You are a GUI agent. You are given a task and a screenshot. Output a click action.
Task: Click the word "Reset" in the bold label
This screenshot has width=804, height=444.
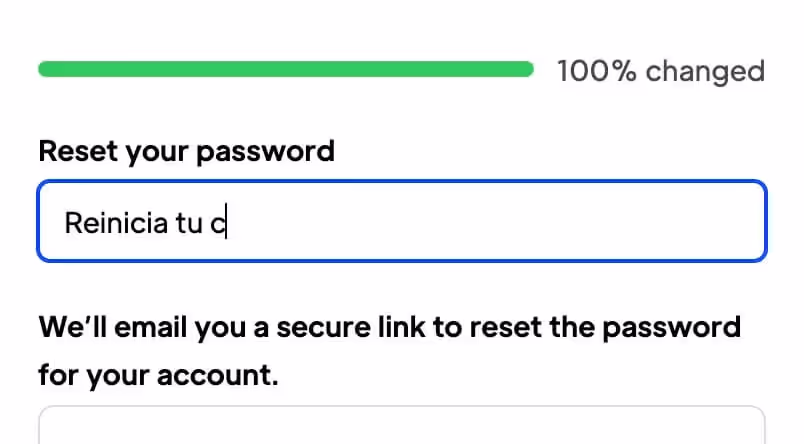click(x=78, y=151)
